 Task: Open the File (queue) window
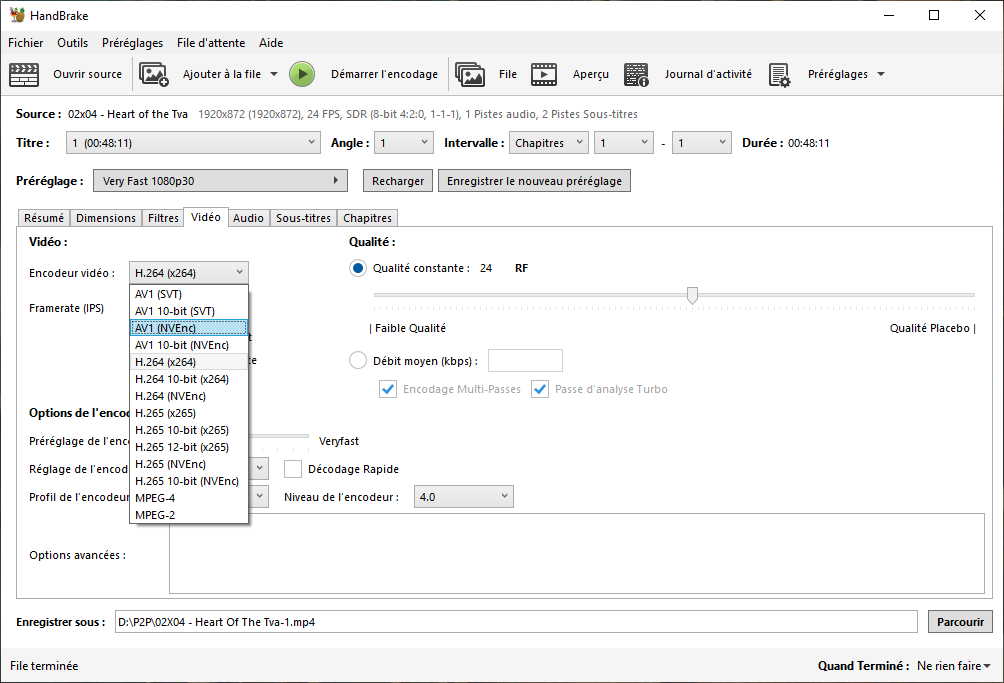[495, 73]
